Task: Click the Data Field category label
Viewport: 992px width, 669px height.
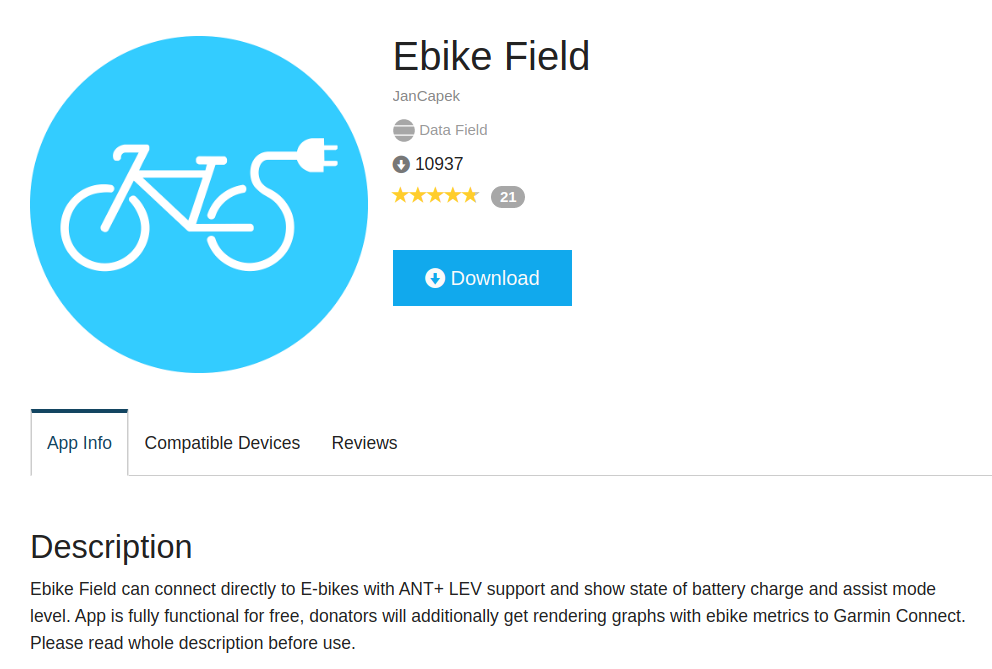Action: pos(453,130)
